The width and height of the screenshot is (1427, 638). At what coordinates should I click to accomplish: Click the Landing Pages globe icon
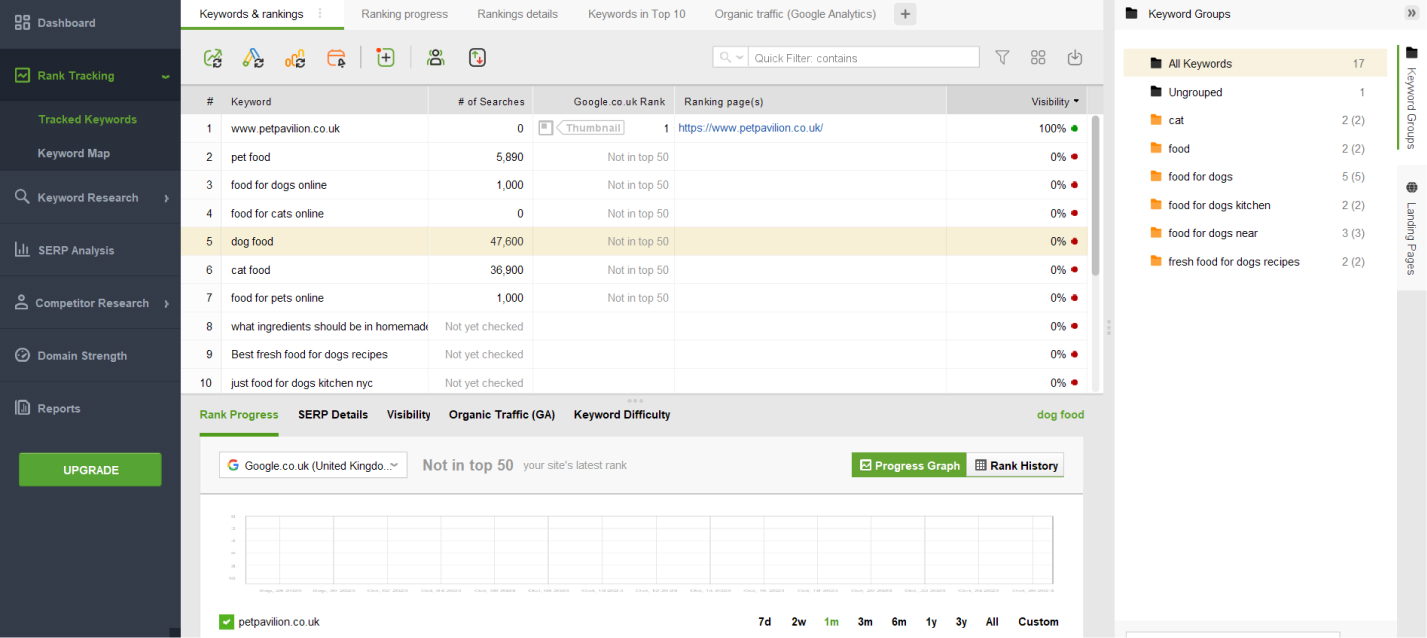coord(1412,188)
